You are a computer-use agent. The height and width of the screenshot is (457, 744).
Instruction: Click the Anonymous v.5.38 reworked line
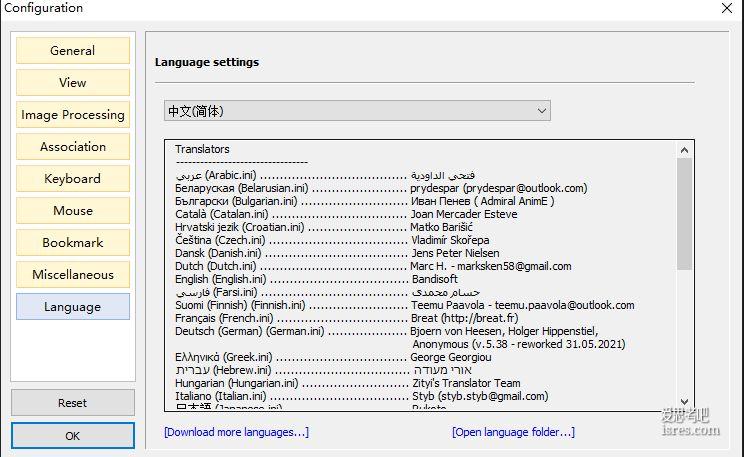click(519, 344)
